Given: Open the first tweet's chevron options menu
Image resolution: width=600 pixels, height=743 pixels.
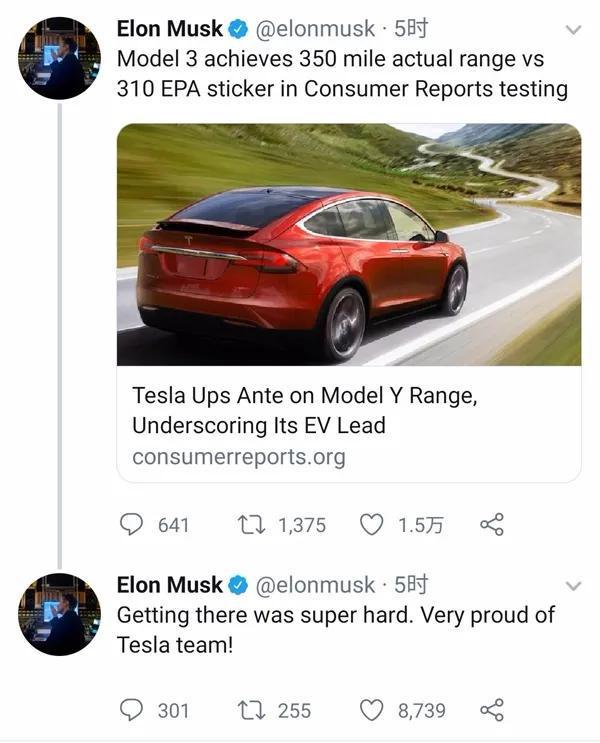Looking at the screenshot, I should click(573, 30).
